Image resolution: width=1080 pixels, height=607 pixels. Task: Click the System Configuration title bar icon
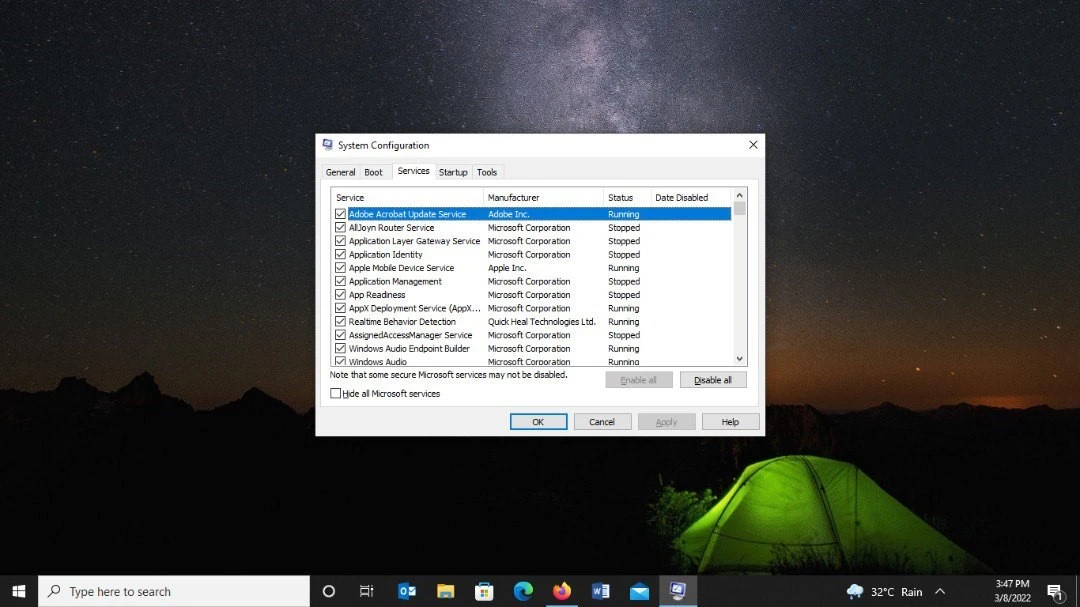[x=328, y=145]
